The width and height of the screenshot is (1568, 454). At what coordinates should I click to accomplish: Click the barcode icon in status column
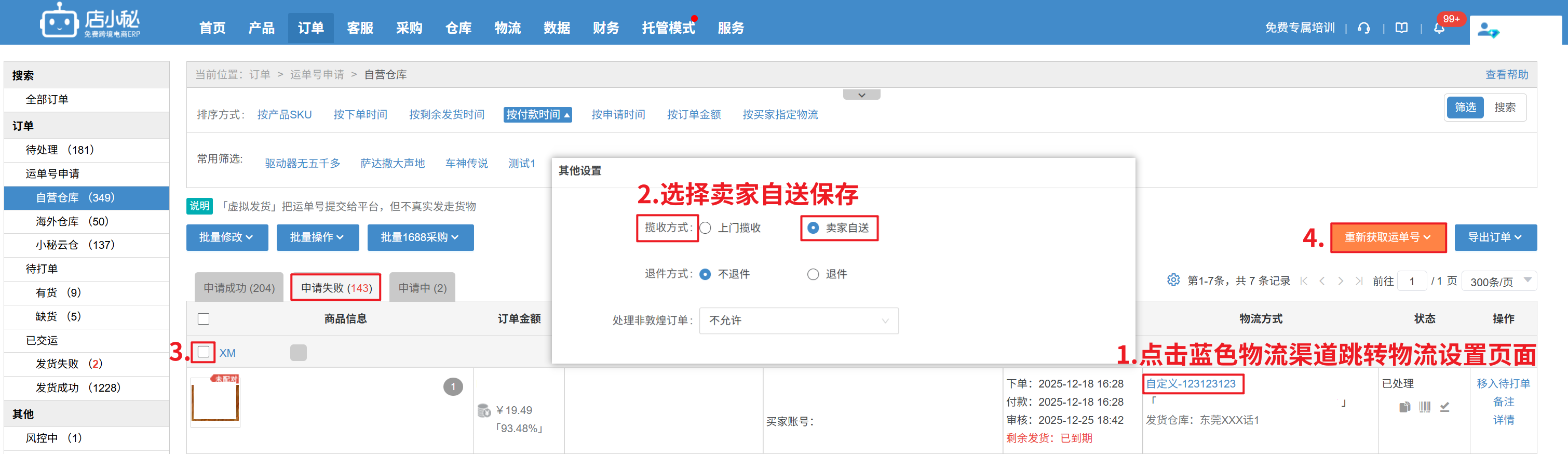pos(1424,407)
